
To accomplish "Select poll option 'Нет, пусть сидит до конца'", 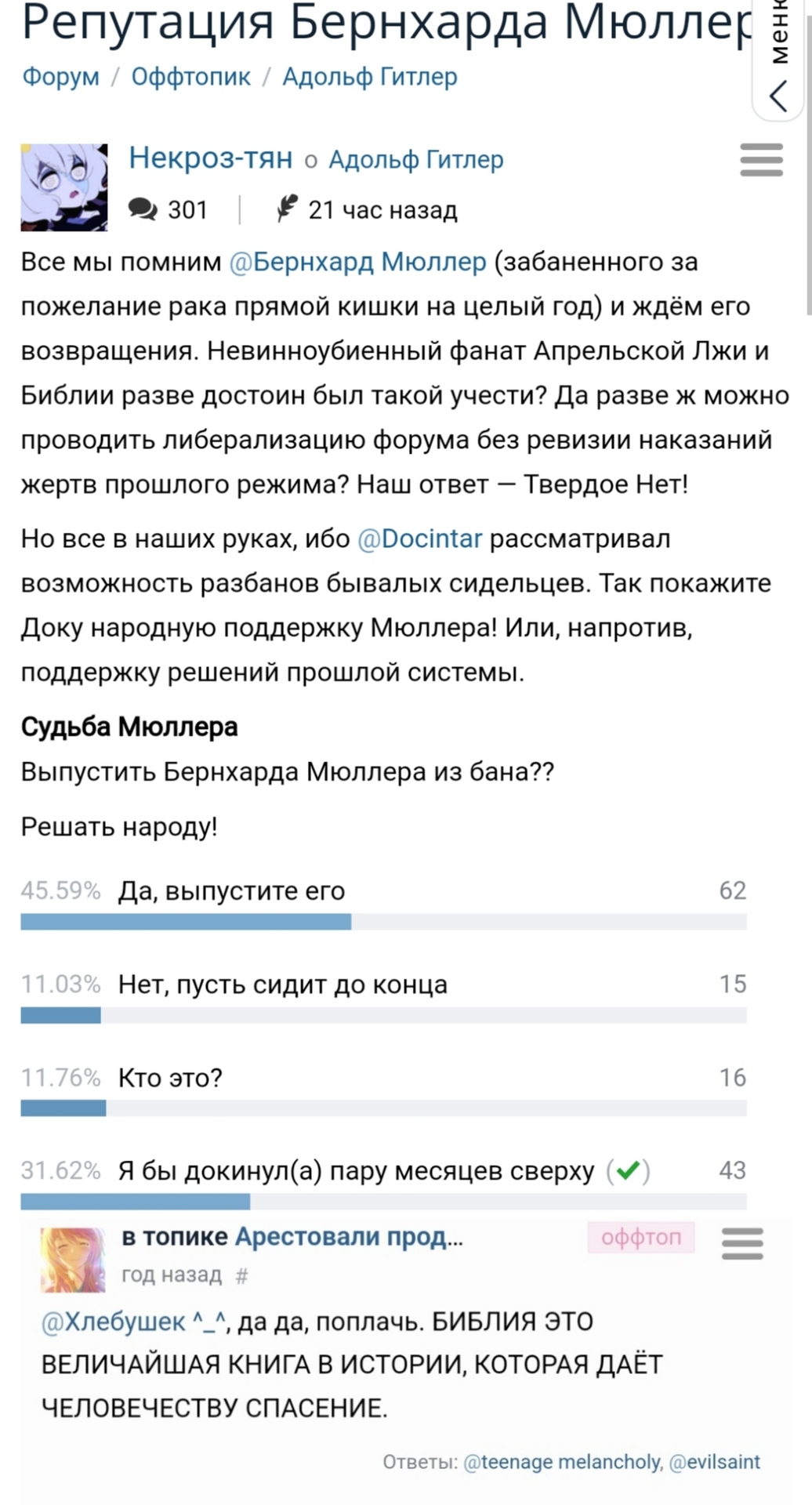I will (x=282, y=985).
